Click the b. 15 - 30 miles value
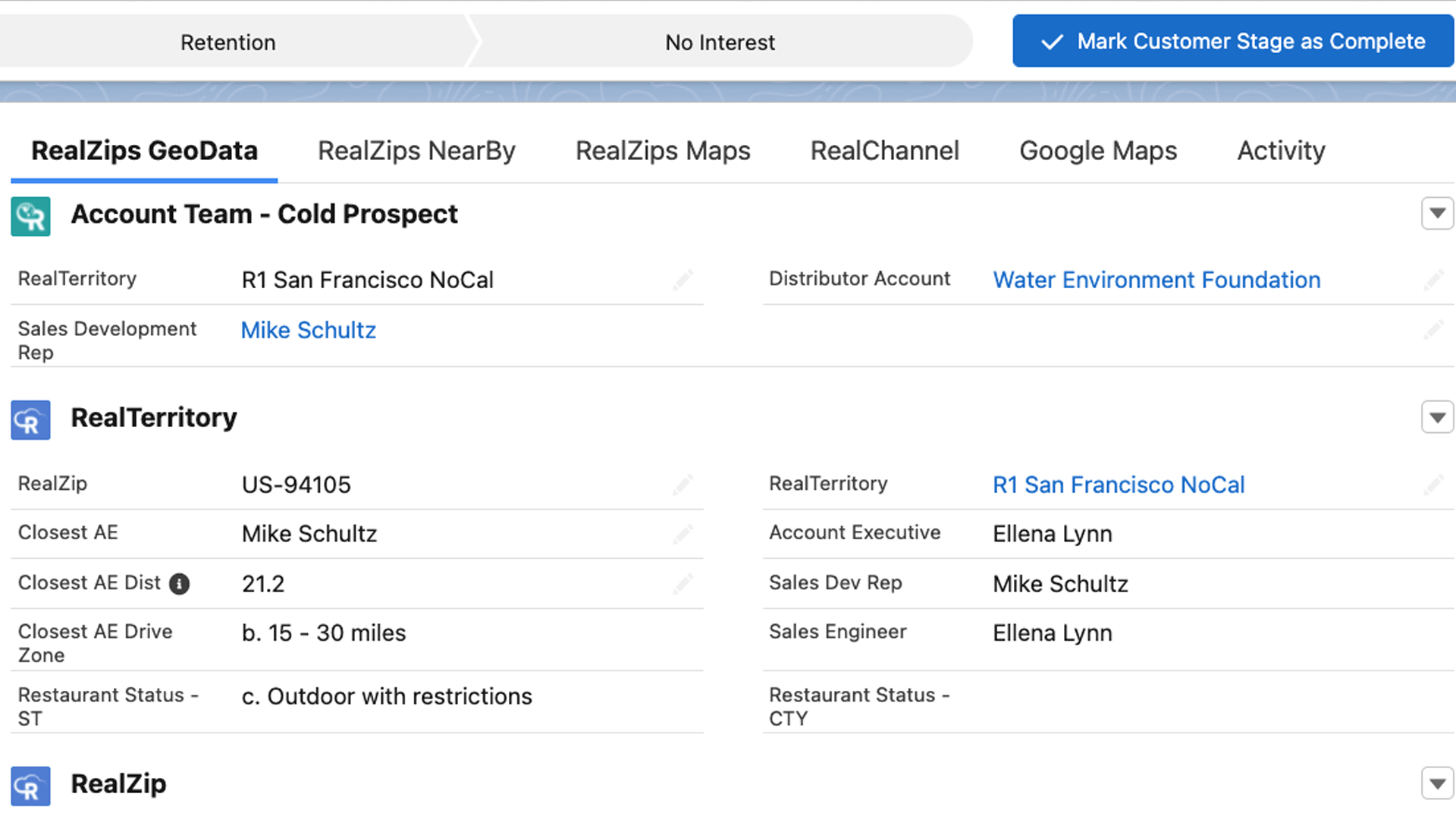Screen dimensions: 1456x819 coord(324,633)
